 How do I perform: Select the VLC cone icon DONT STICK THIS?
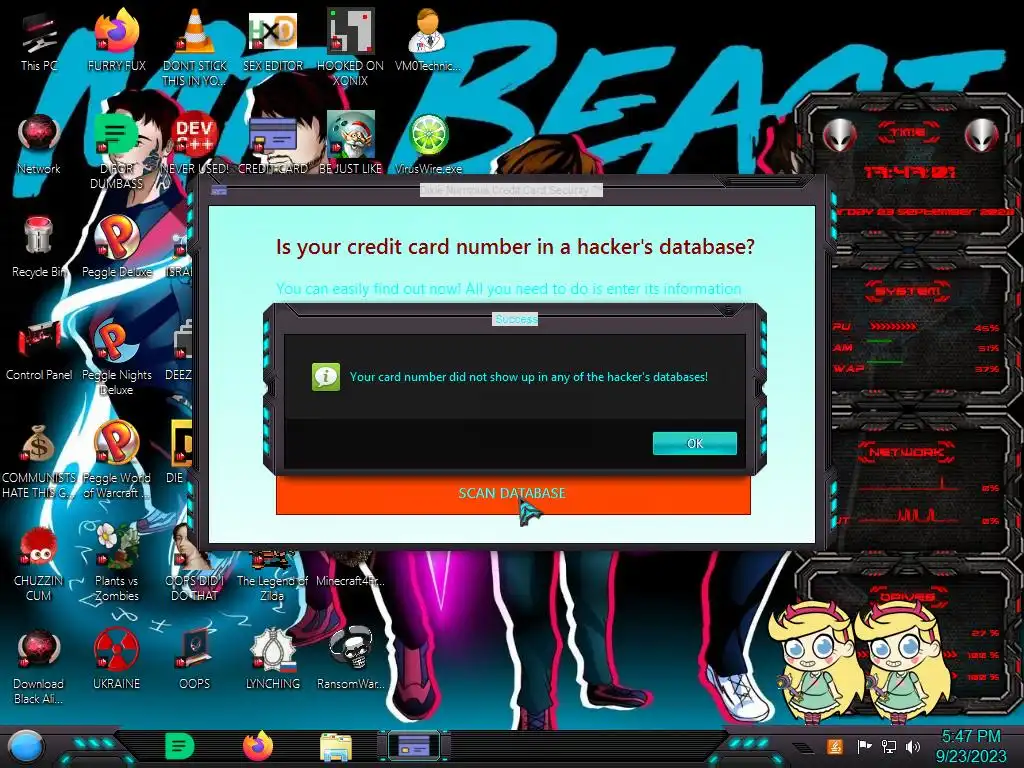click(195, 49)
